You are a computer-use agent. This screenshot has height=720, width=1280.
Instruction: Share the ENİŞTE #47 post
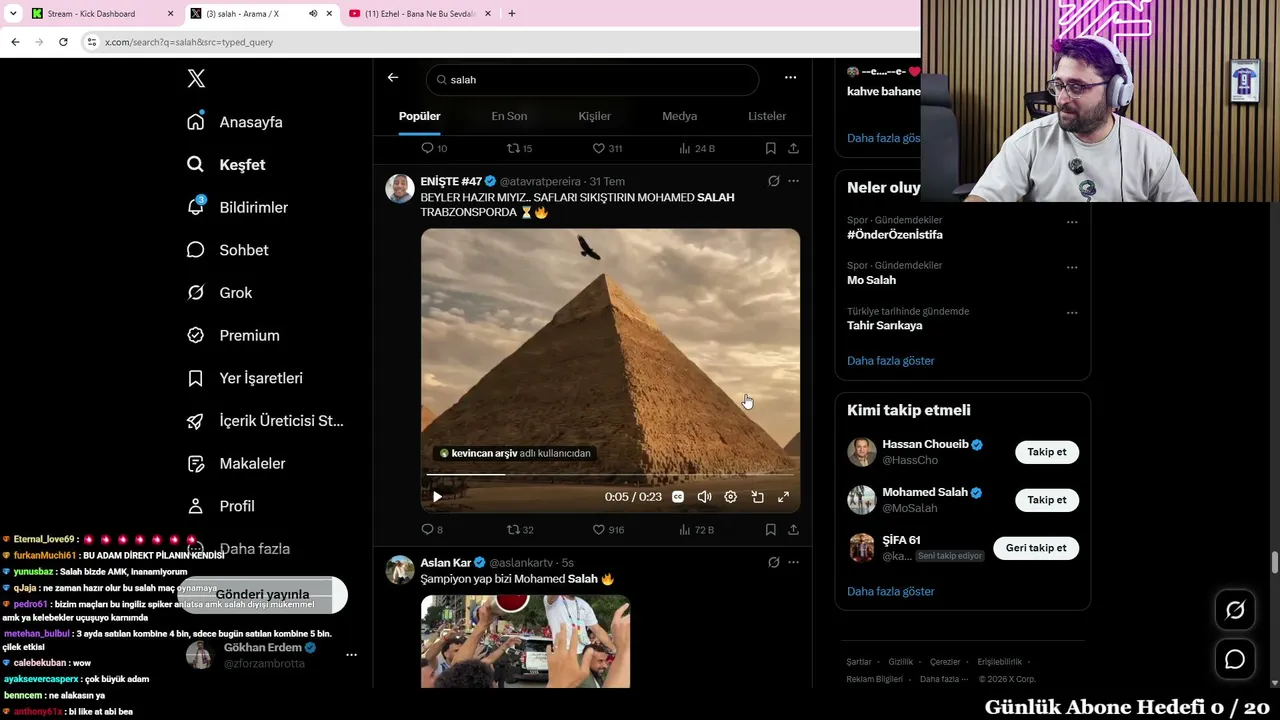(793, 530)
